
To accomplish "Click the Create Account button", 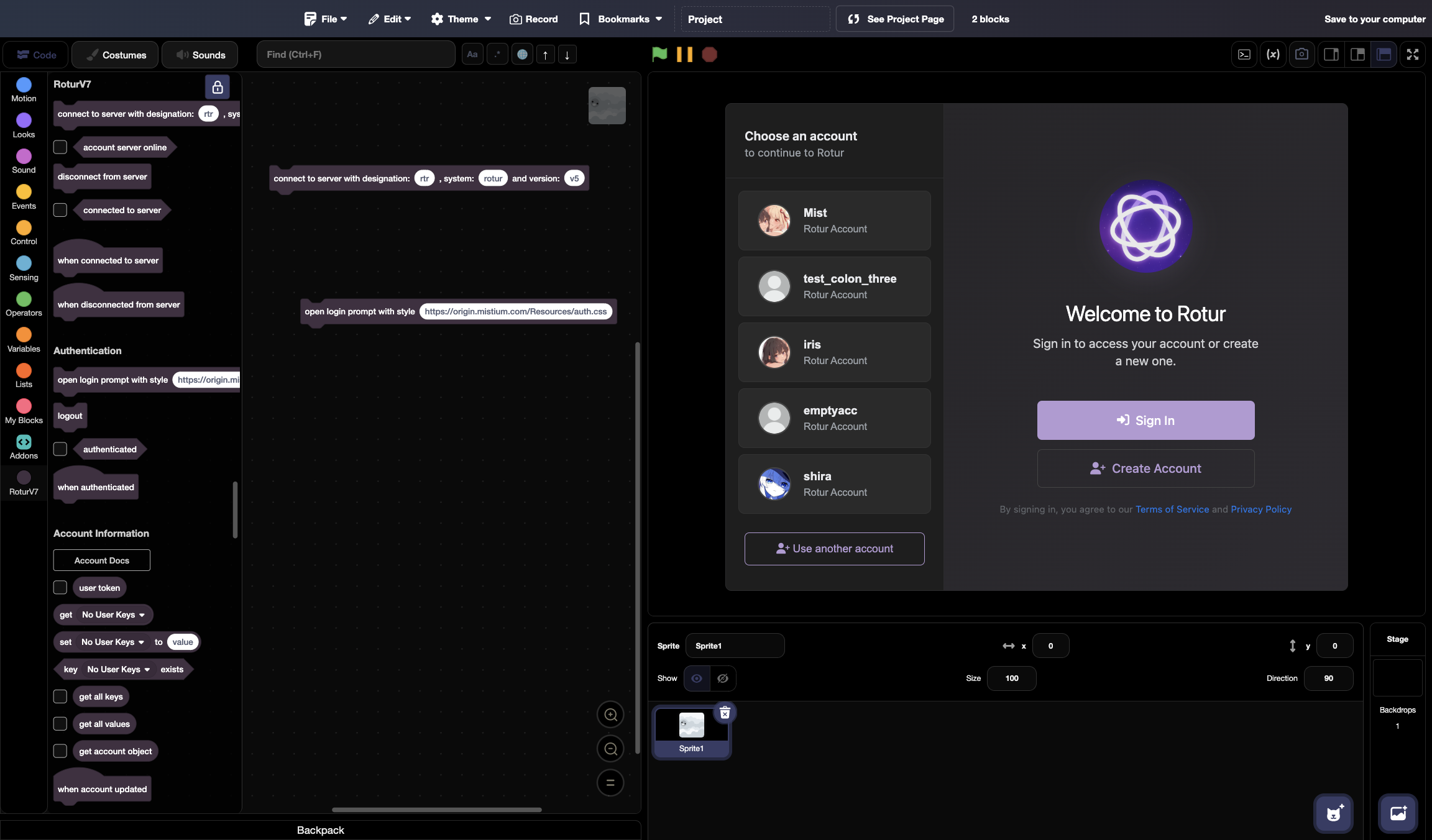I will tap(1145, 468).
